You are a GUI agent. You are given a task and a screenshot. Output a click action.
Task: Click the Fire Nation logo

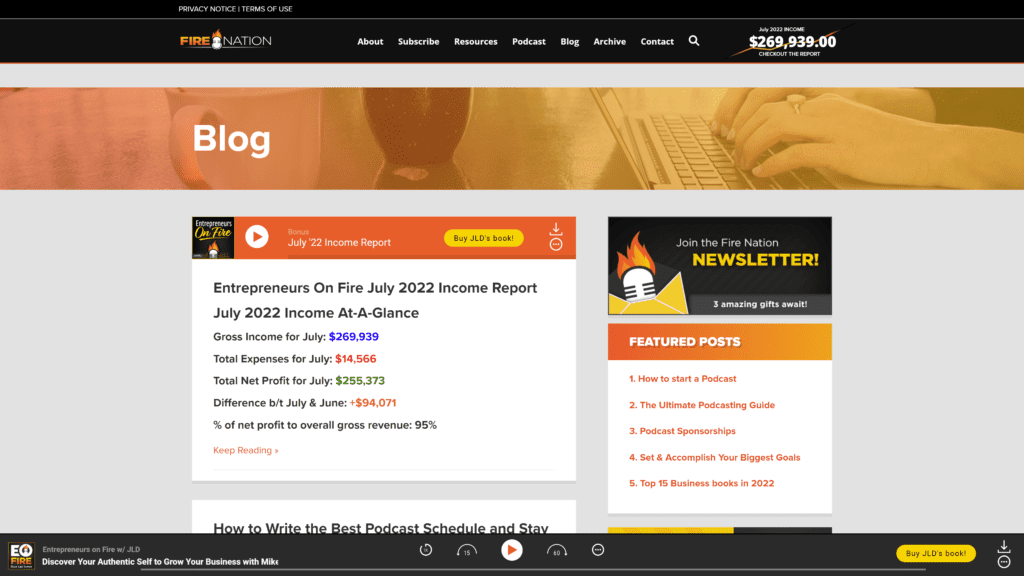pos(225,40)
